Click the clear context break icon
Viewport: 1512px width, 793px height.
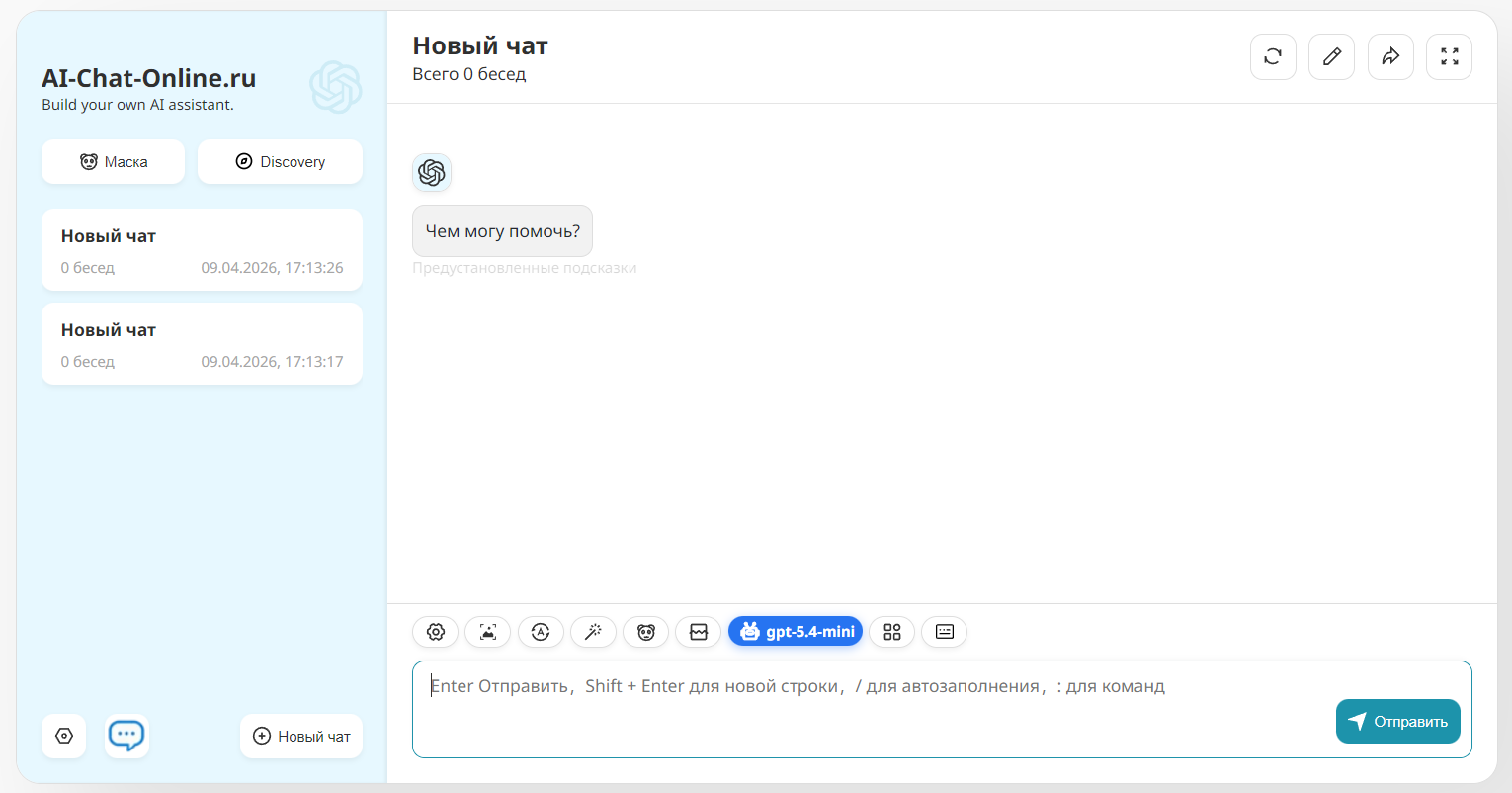698,632
